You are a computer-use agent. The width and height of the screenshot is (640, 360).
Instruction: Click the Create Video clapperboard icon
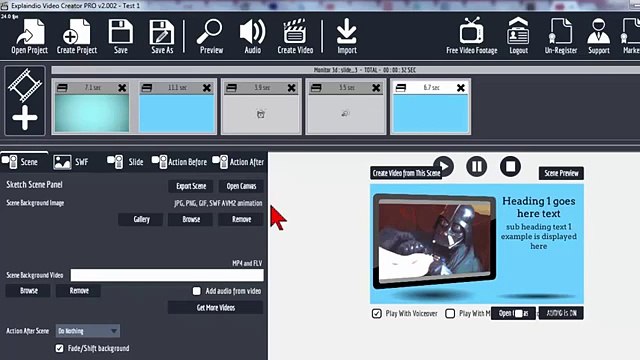click(295, 37)
